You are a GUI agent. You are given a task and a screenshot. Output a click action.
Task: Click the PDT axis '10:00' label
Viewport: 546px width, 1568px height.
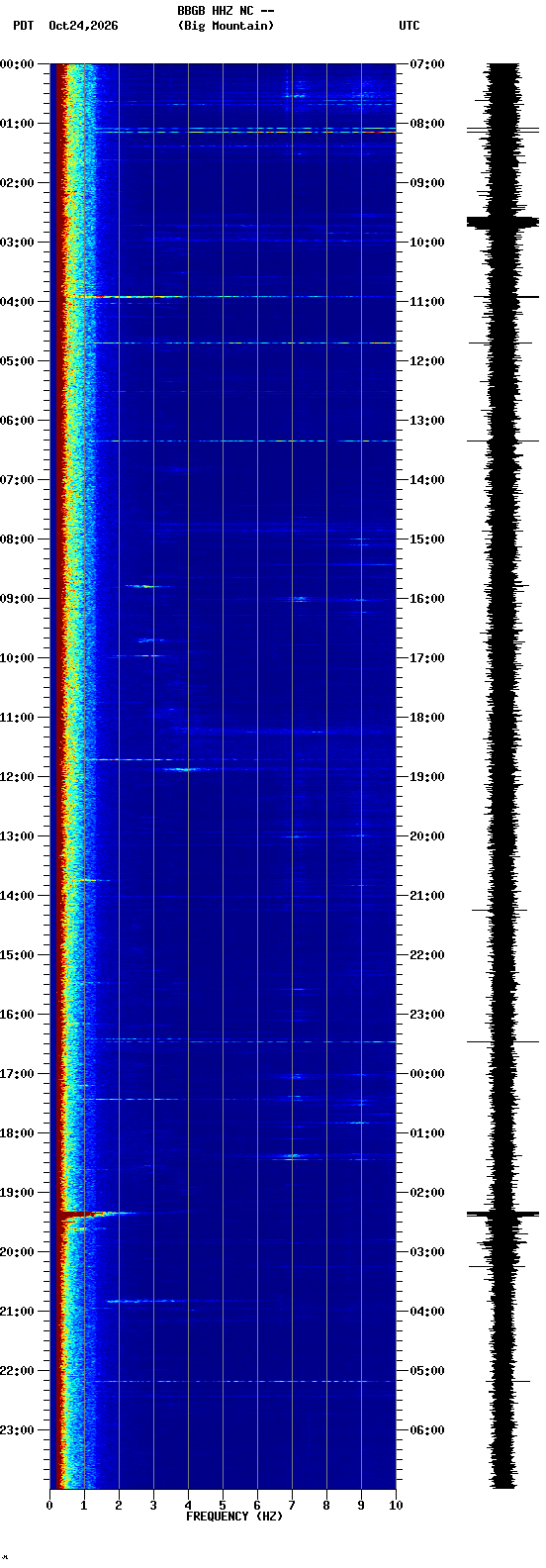[17, 658]
